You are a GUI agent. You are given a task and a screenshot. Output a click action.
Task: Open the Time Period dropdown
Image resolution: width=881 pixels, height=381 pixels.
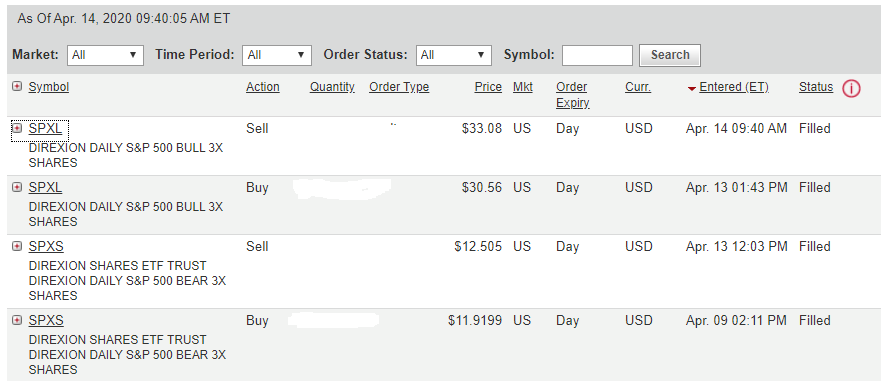(x=277, y=55)
